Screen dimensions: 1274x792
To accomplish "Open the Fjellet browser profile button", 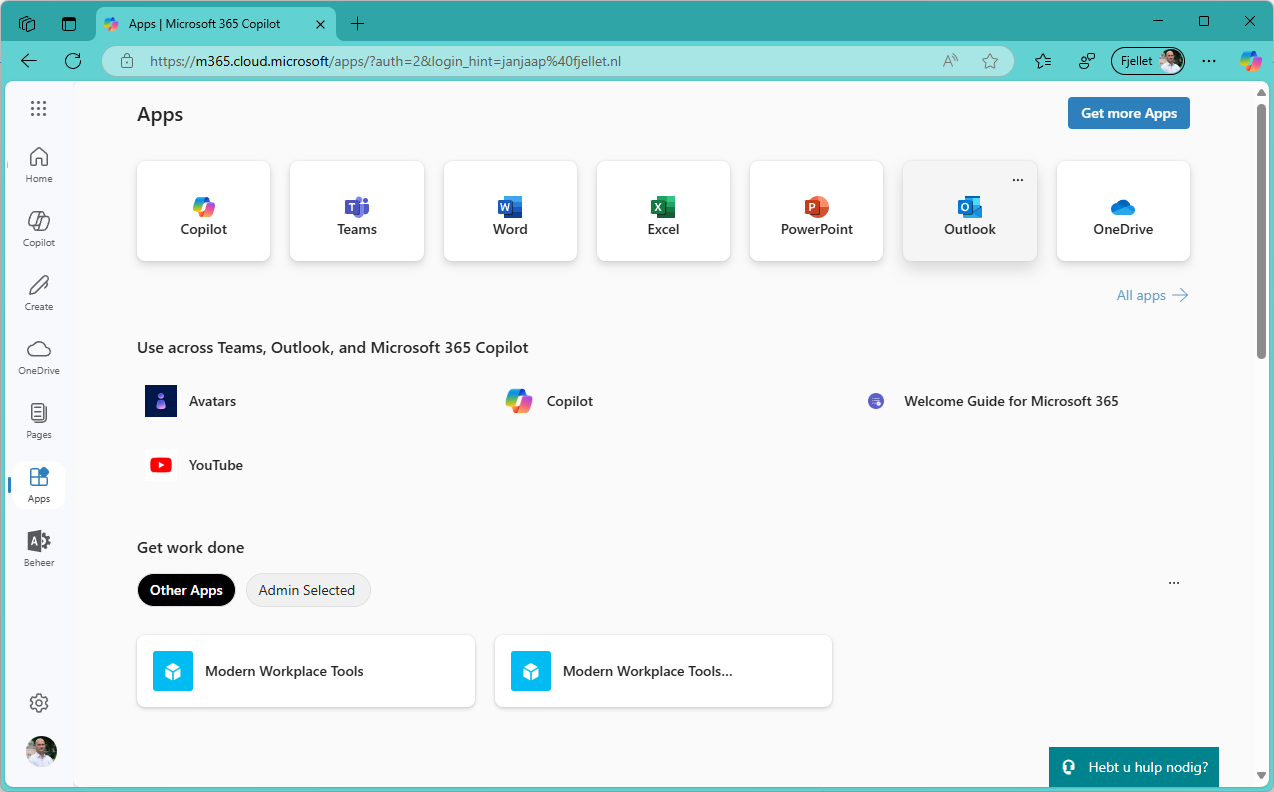I will 1148,61.
